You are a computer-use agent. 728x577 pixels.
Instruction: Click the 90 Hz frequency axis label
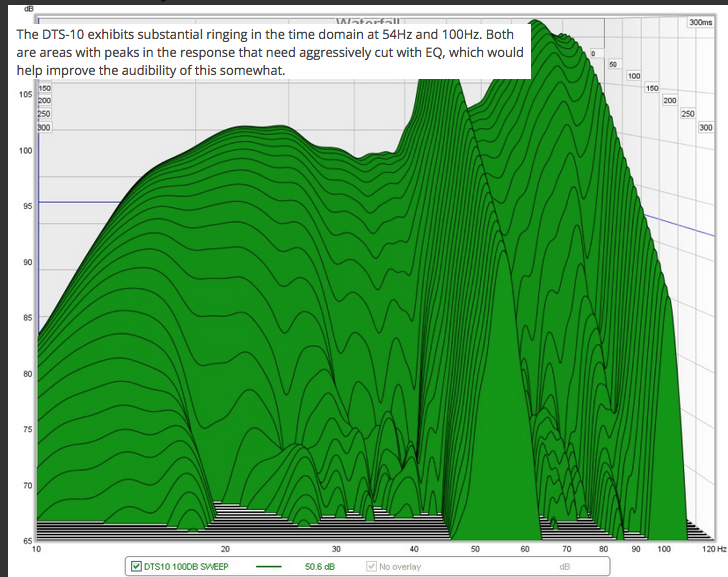pyautogui.click(x=636, y=549)
